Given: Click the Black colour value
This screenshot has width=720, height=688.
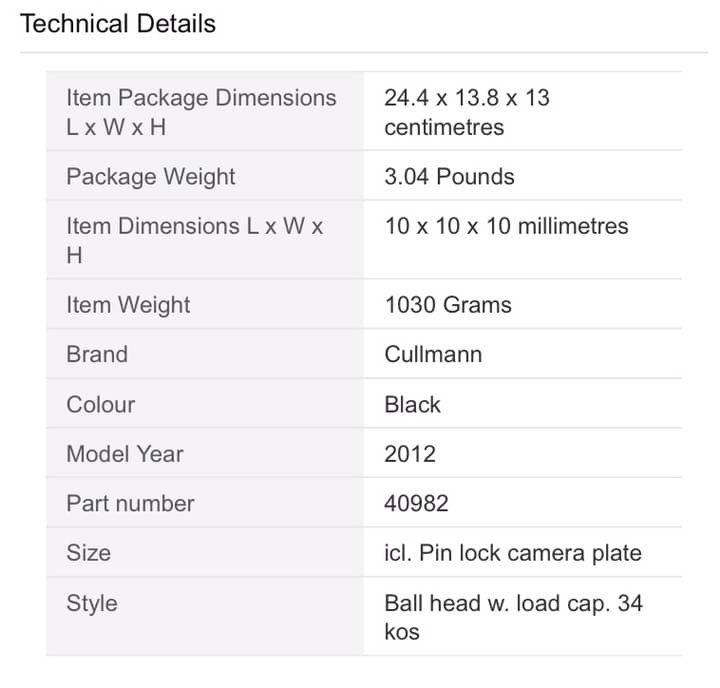Looking at the screenshot, I should [x=412, y=405].
